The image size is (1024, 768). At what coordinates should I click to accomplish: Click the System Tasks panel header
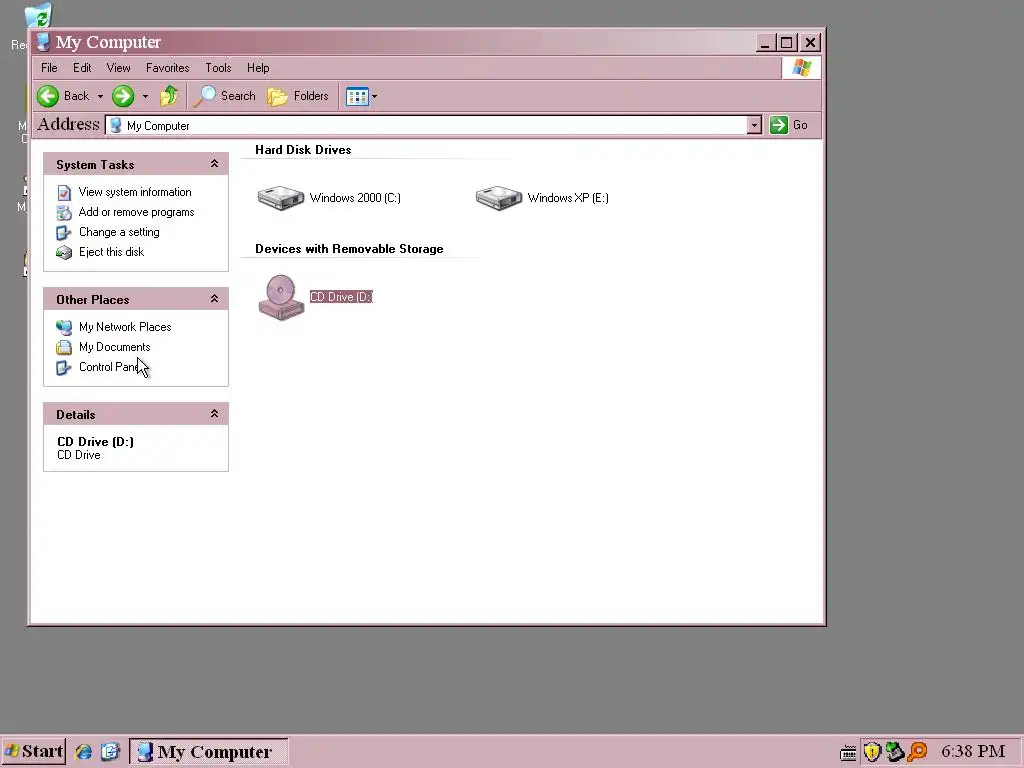pyautogui.click(x=136, y=165)
